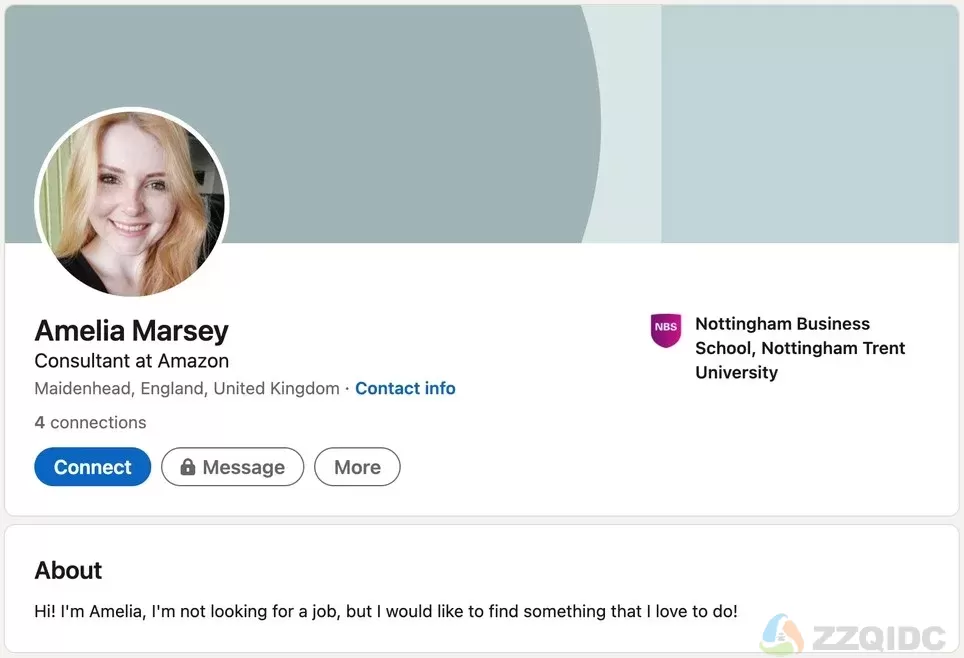Viewport: 964px width, 658px height.
Task: Click the ZZQIDC watermark logo icon
Action: tap(783, 635)
